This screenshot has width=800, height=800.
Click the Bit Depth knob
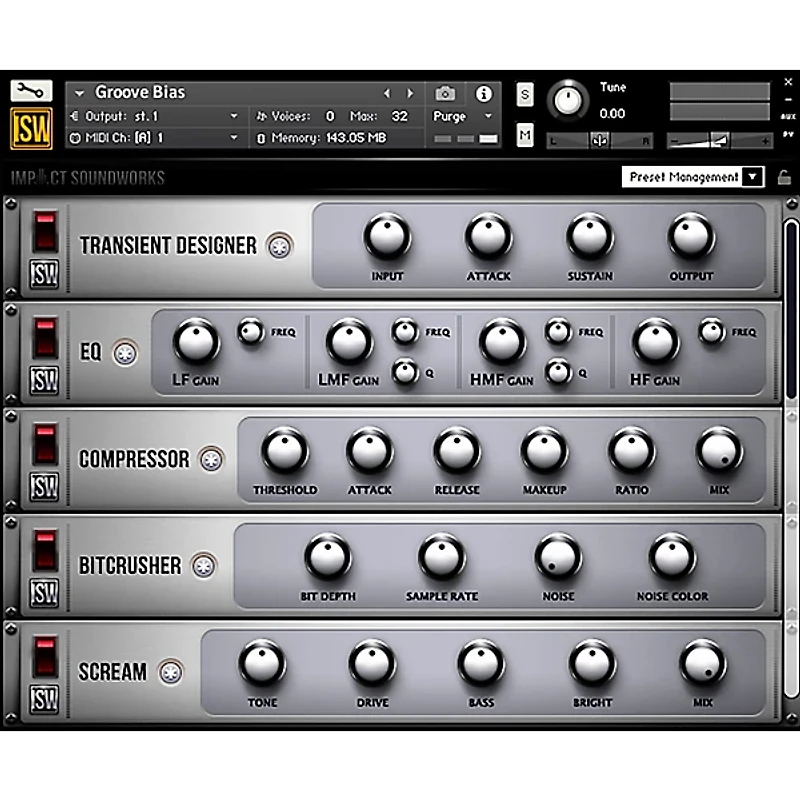pyautogui.click(x=328, y=557)
